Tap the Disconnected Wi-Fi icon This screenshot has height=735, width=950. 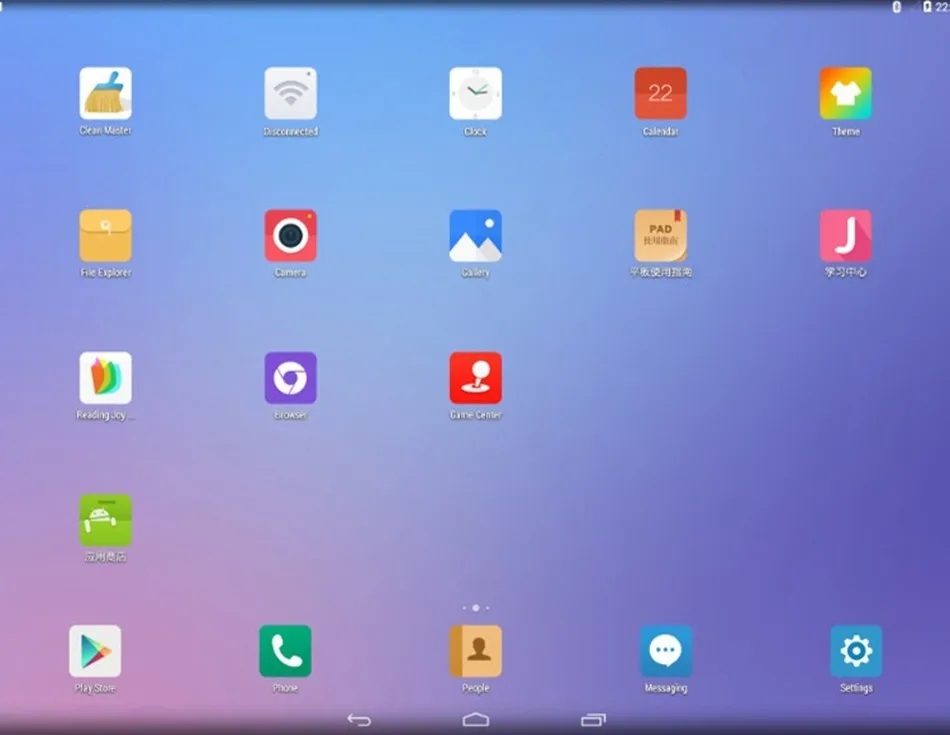coord(290,93)
